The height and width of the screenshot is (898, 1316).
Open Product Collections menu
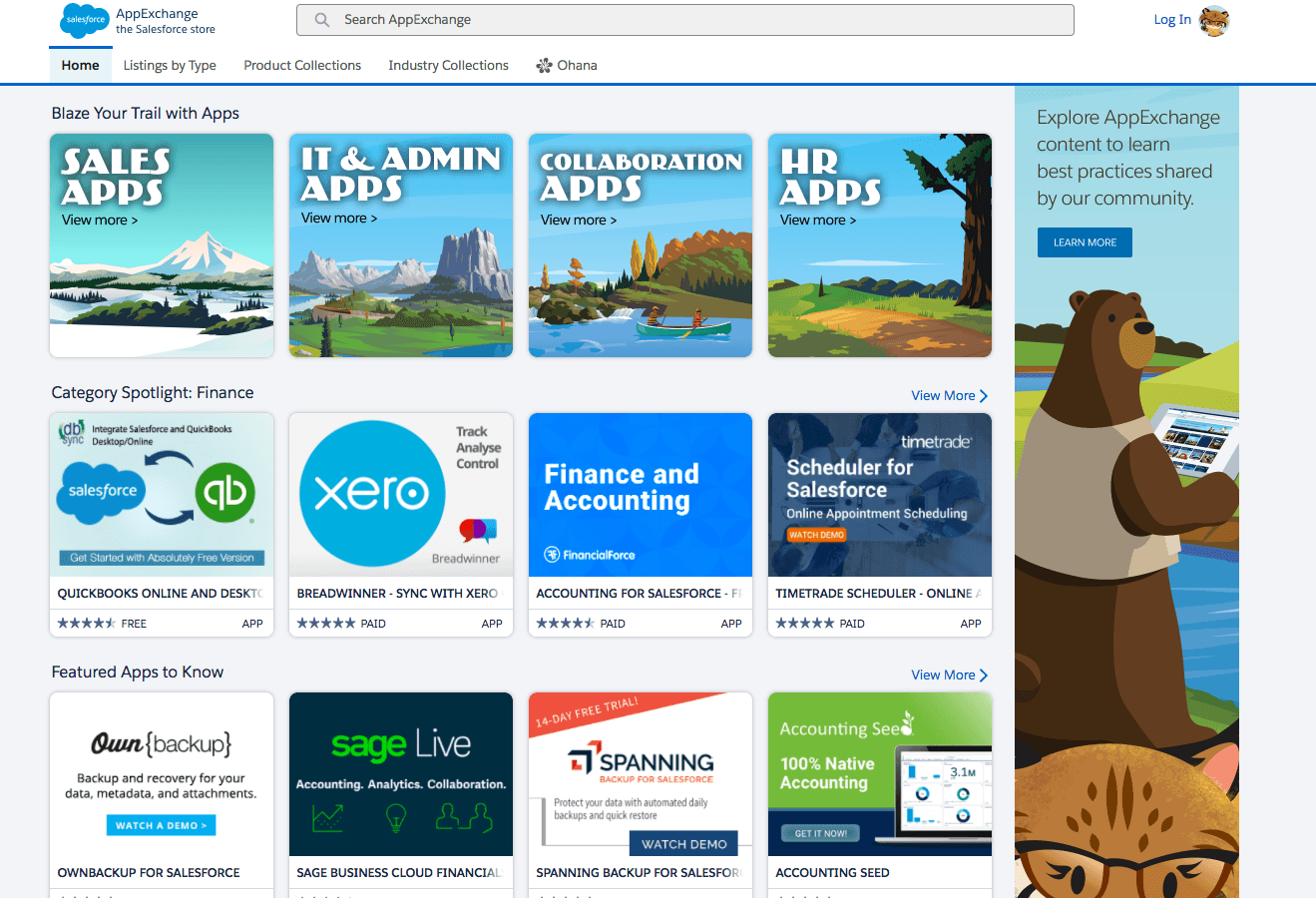[x=302, y=66]
